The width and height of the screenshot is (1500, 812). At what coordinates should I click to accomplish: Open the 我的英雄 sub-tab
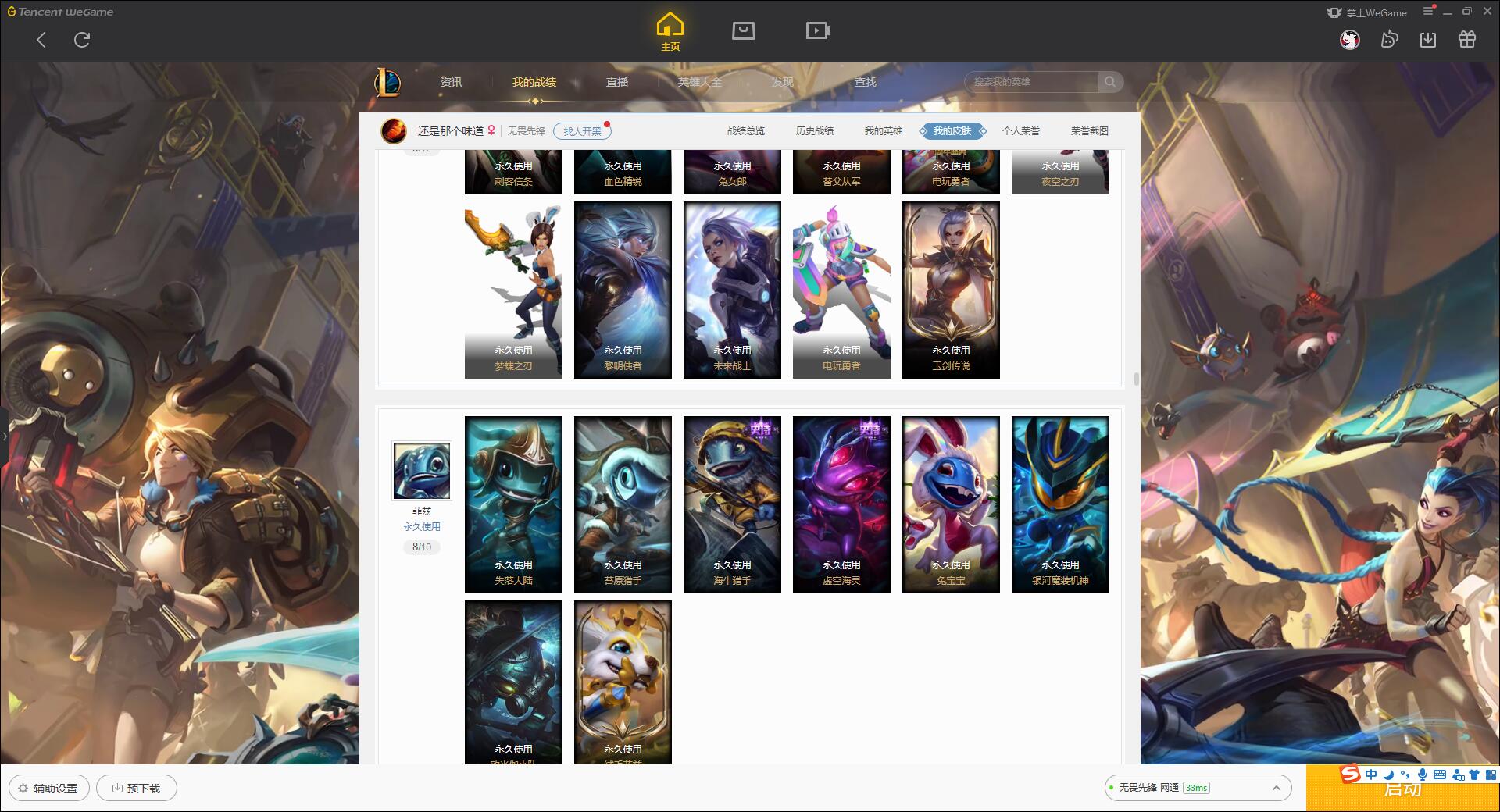pyautogui.click(x=884, y=131)
